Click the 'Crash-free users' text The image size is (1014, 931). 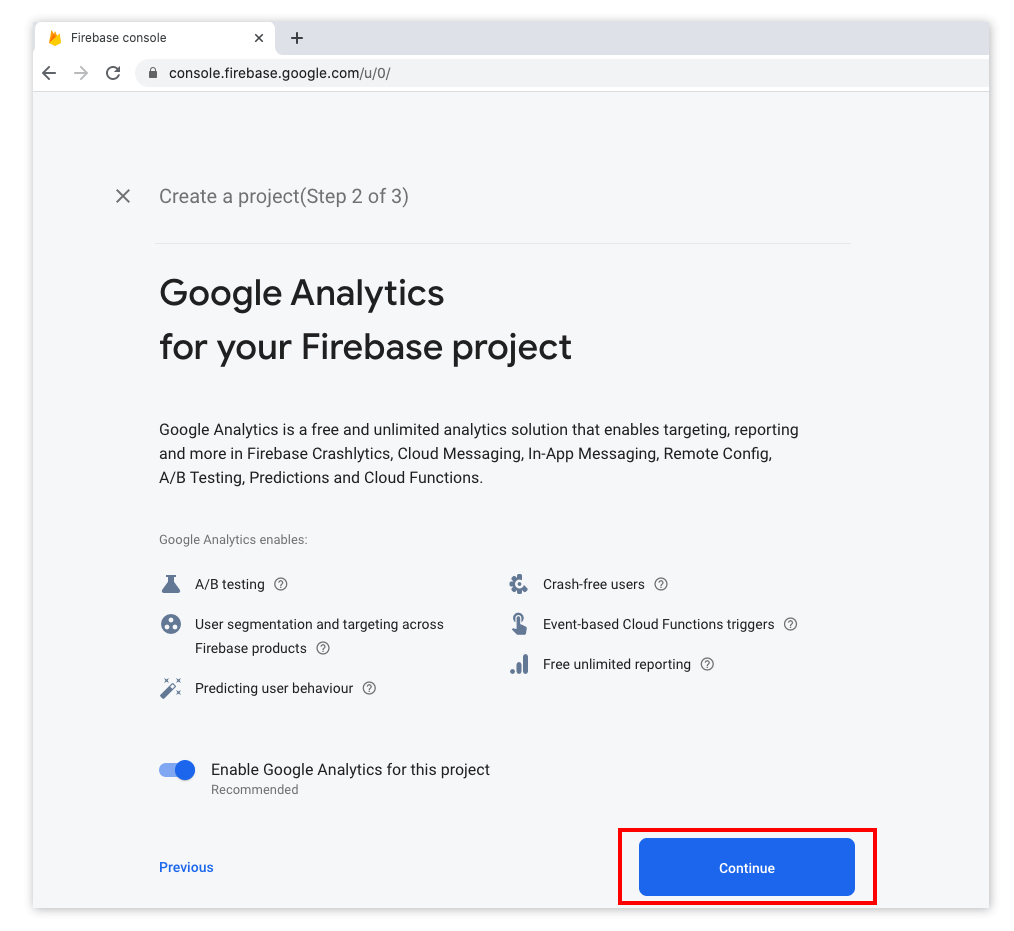pos(594,584)
